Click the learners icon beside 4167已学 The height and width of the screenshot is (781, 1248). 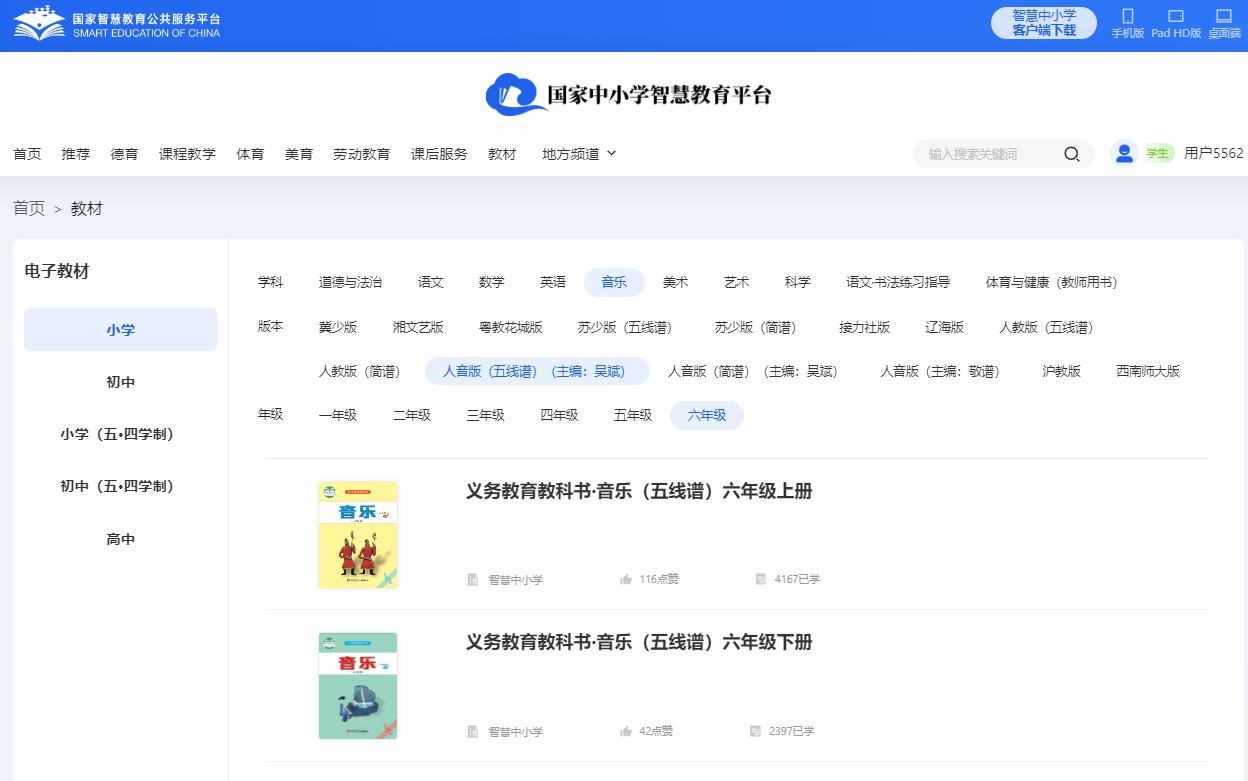pos(761,579)
